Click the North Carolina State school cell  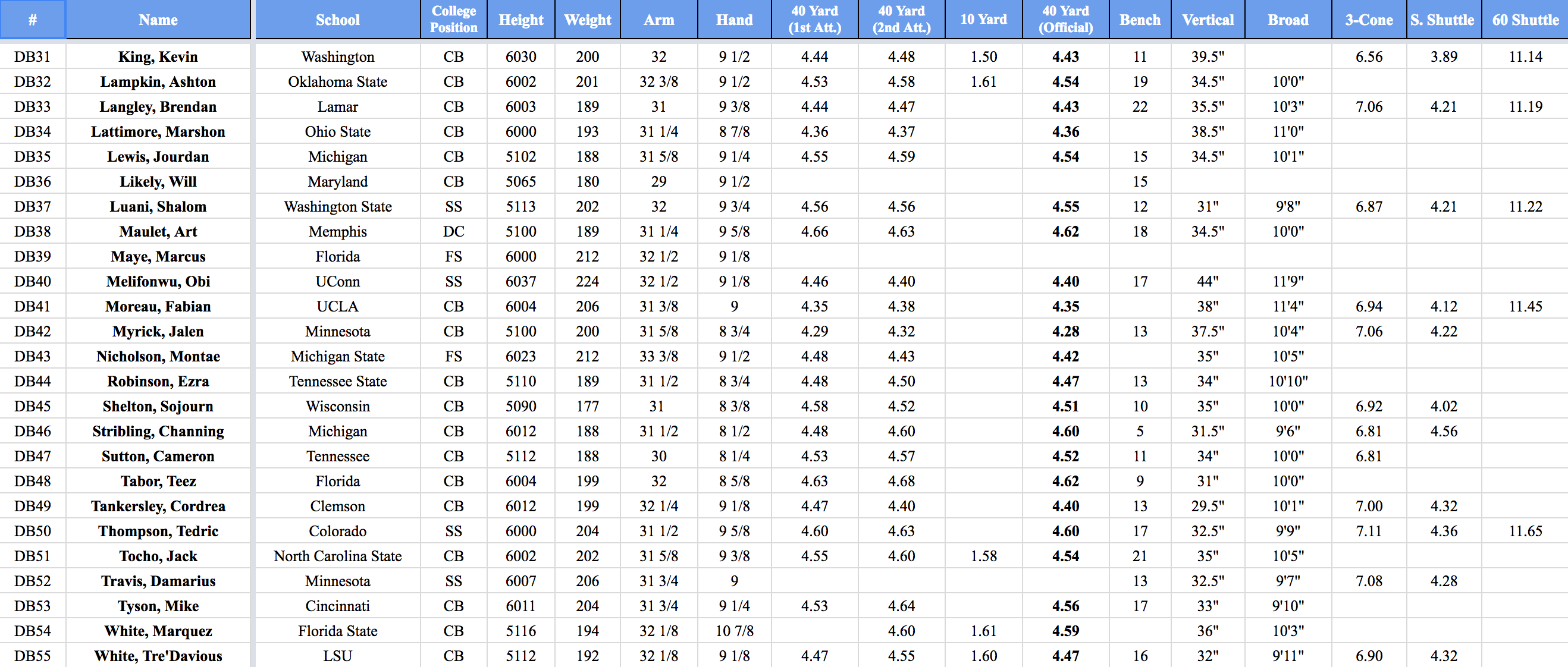[x=337, y=556]
